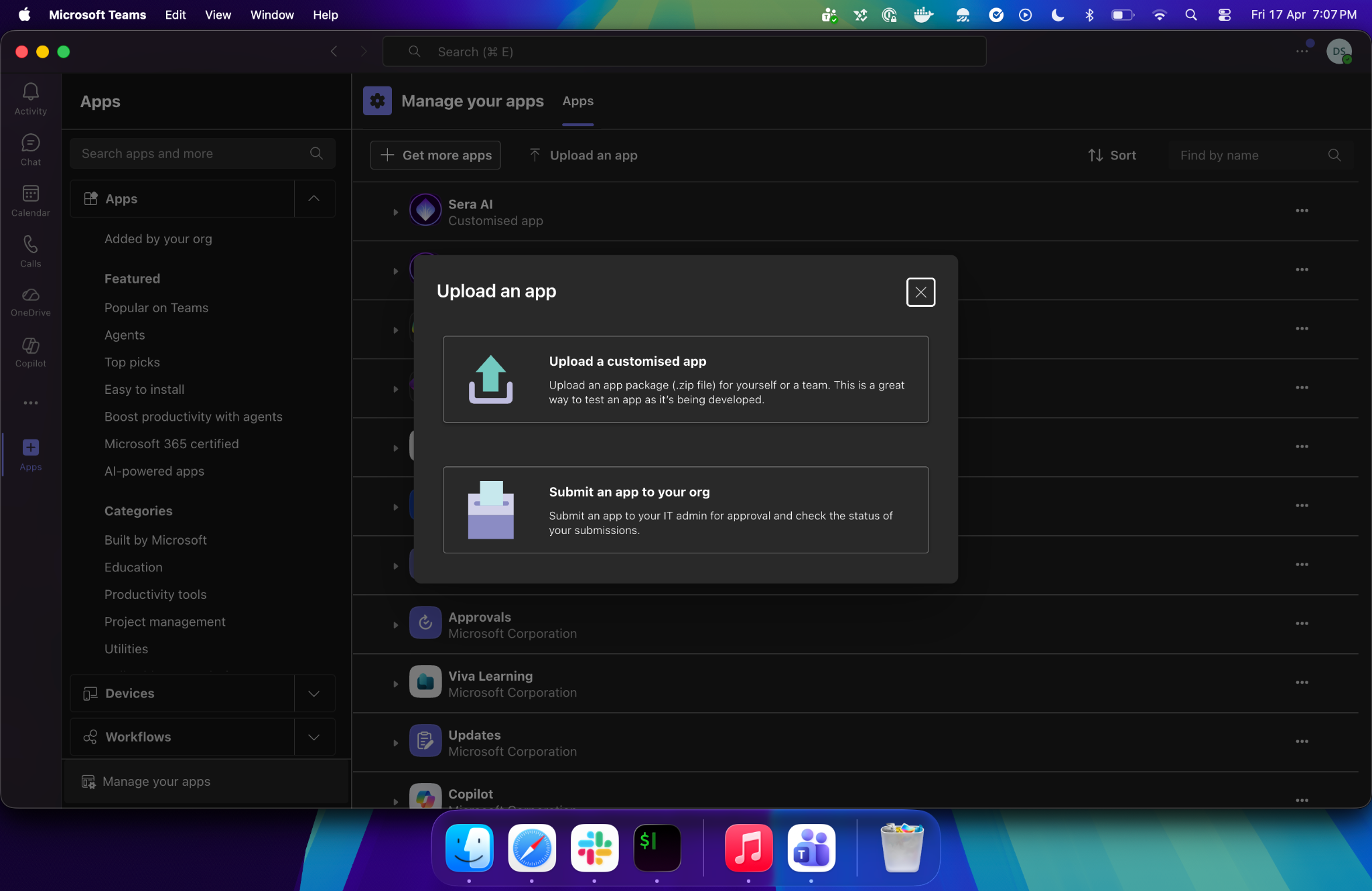Click the profile avatar DS
This screenshot has height=891, width=1372.
(x=1339, y=52)
